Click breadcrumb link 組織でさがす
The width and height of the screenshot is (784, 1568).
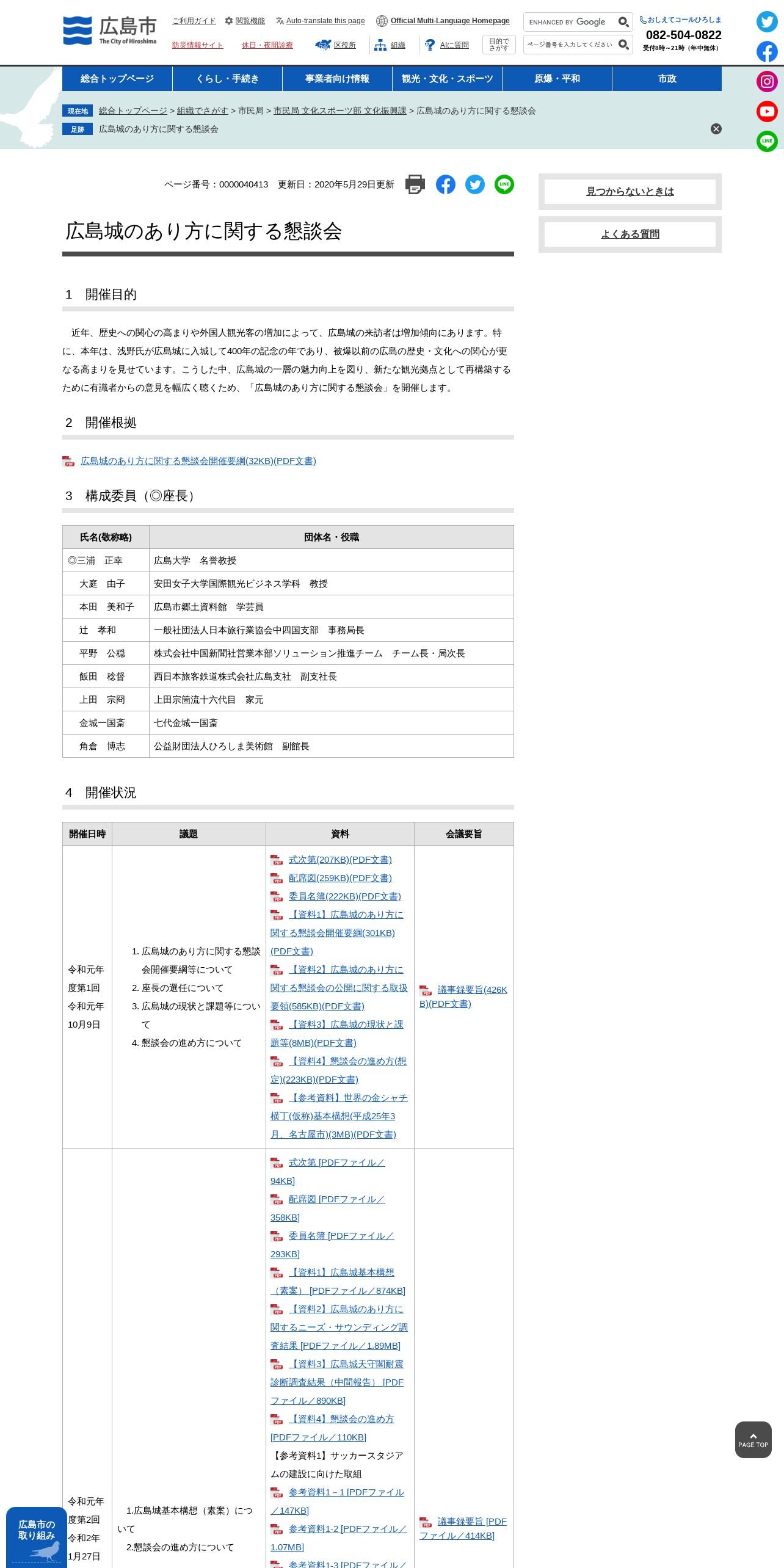coord(203,111)
